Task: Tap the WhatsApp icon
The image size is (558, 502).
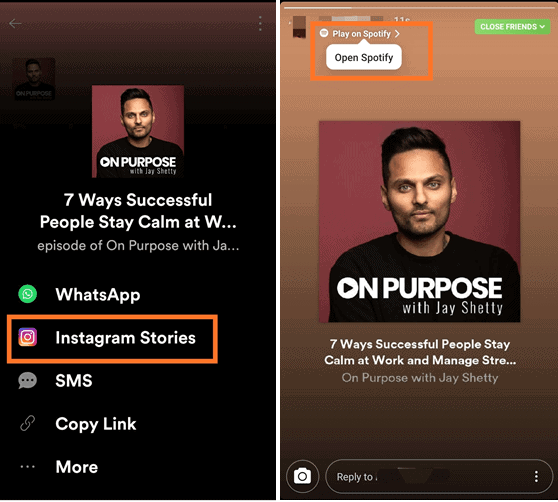Action: click(x=27, y=294)
